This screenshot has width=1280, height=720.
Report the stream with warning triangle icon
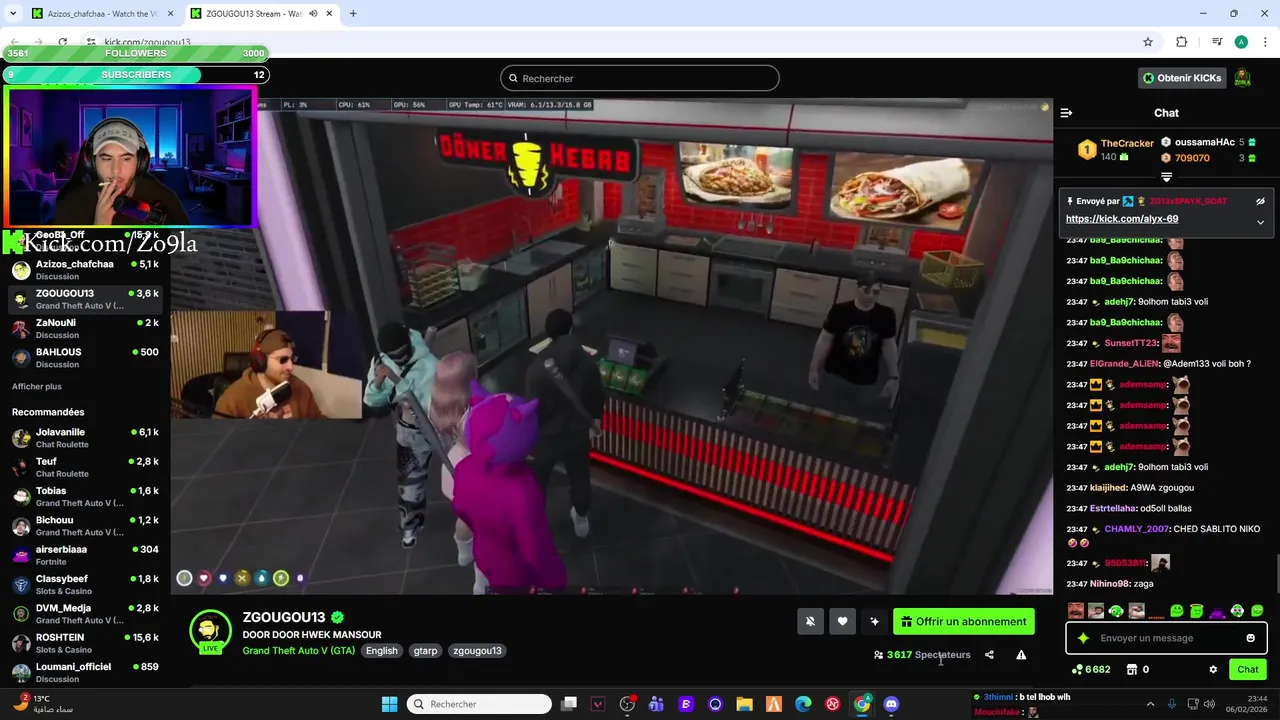pyautogui.click(x=1021, y=655)
